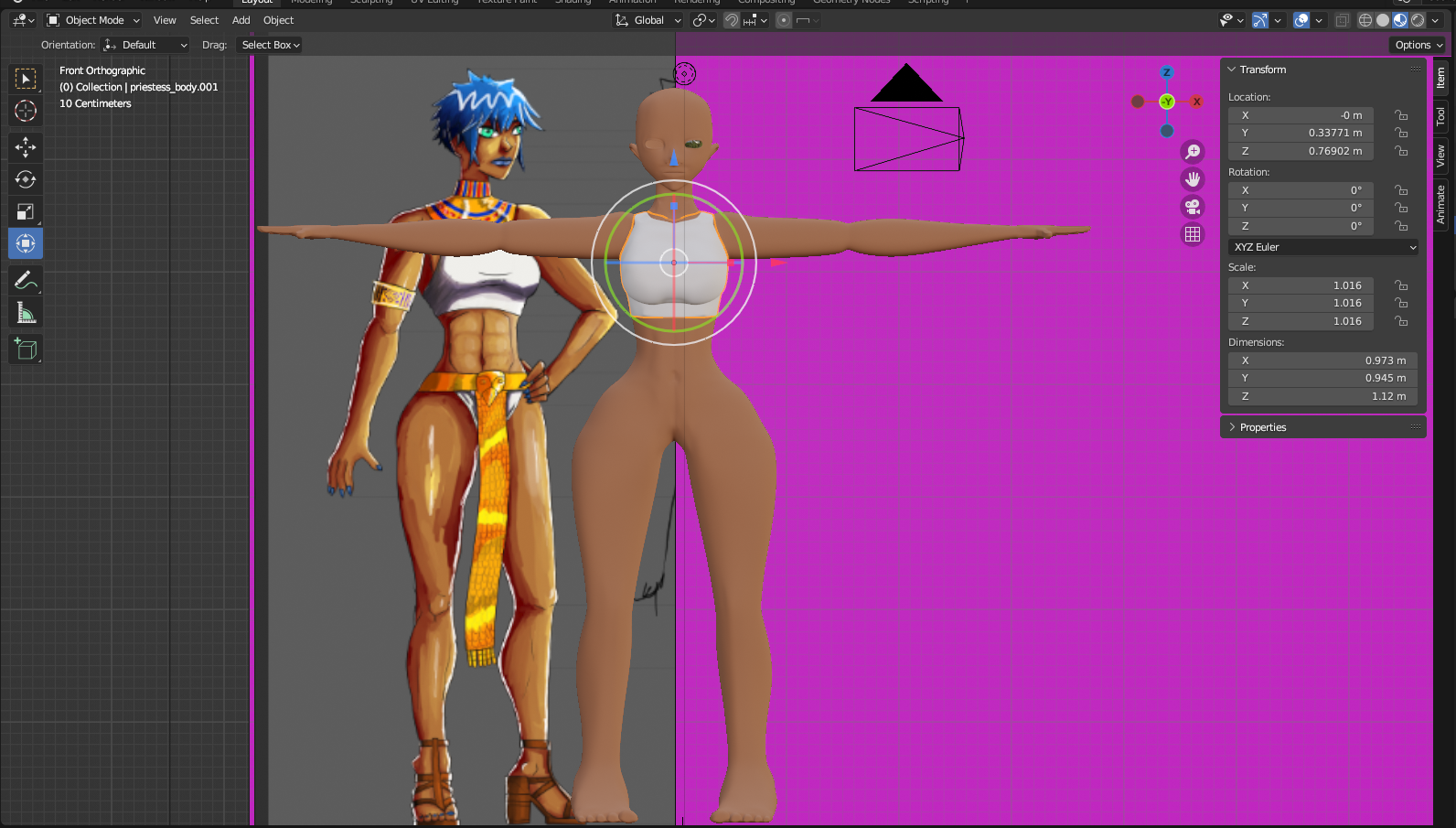Click the Scale X field 1.016

1301,285
